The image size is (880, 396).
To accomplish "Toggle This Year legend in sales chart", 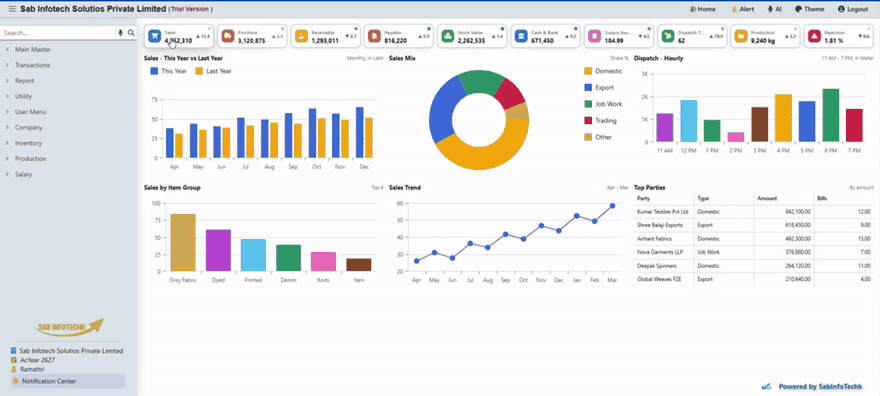I will coord(168,71).
